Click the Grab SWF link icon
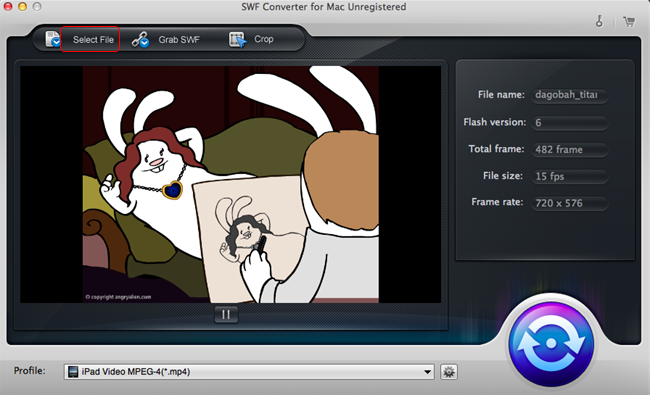 point(141,40)
